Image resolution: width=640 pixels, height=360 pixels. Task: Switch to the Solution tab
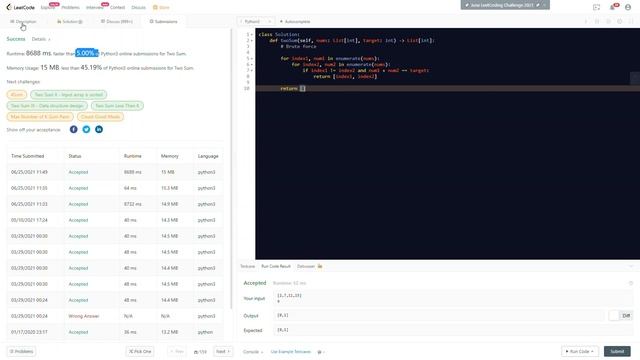(70, 21)
